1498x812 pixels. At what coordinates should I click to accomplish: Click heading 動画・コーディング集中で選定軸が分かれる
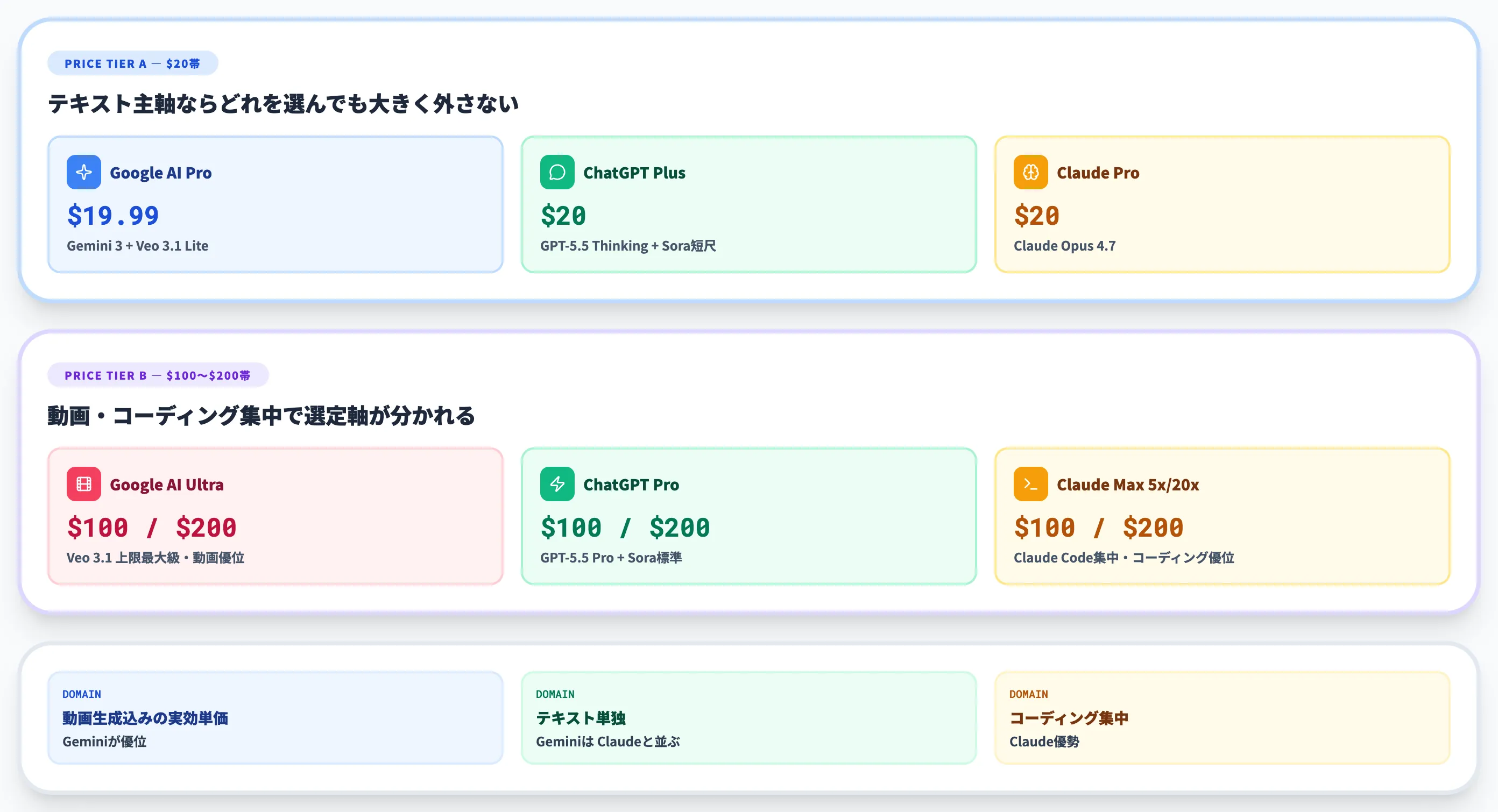pyautogui.click(x=261, y=416)
